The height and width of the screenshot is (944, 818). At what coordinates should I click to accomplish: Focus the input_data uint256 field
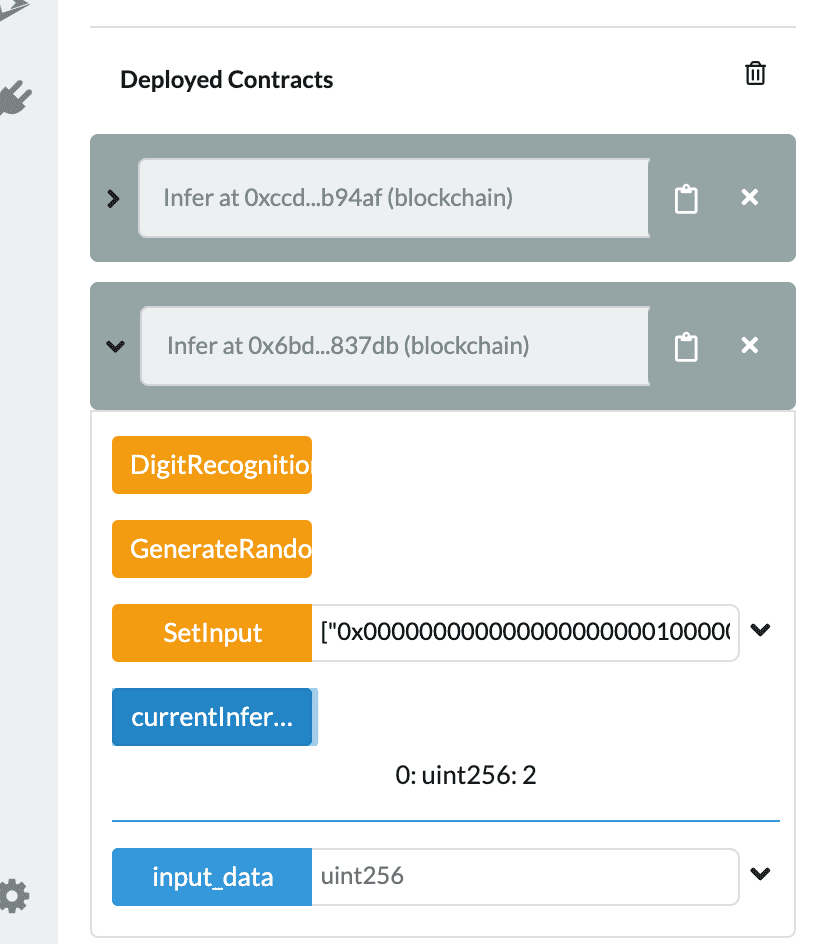click(525, 877)
